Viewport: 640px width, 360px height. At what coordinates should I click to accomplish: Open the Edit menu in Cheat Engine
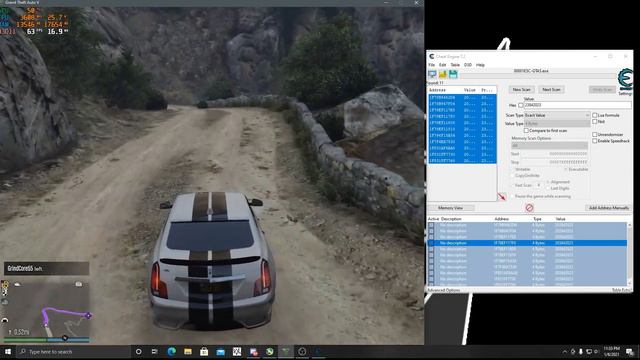(x=442, y=65)
